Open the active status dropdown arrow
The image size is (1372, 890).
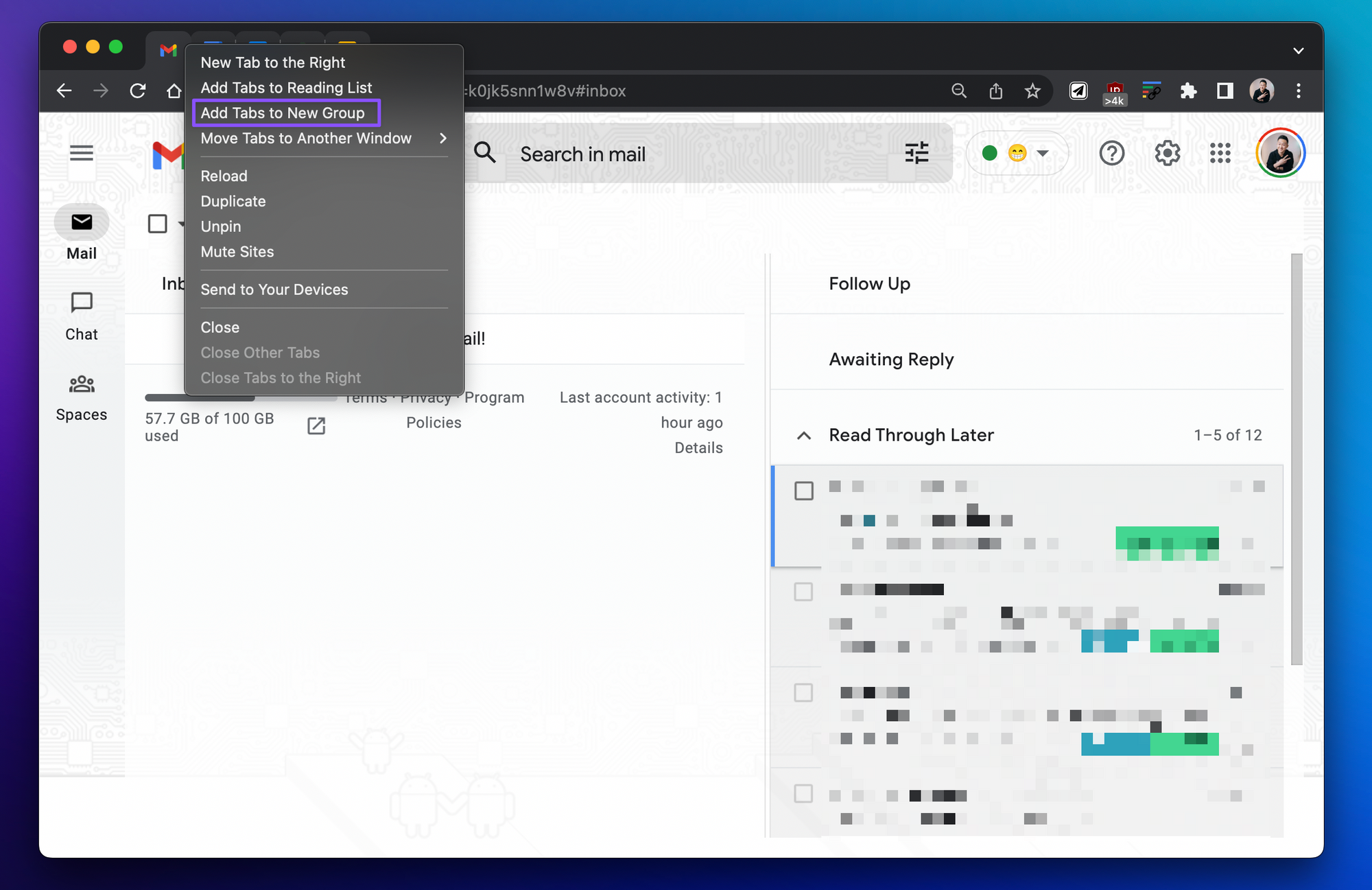point(1043,153)
